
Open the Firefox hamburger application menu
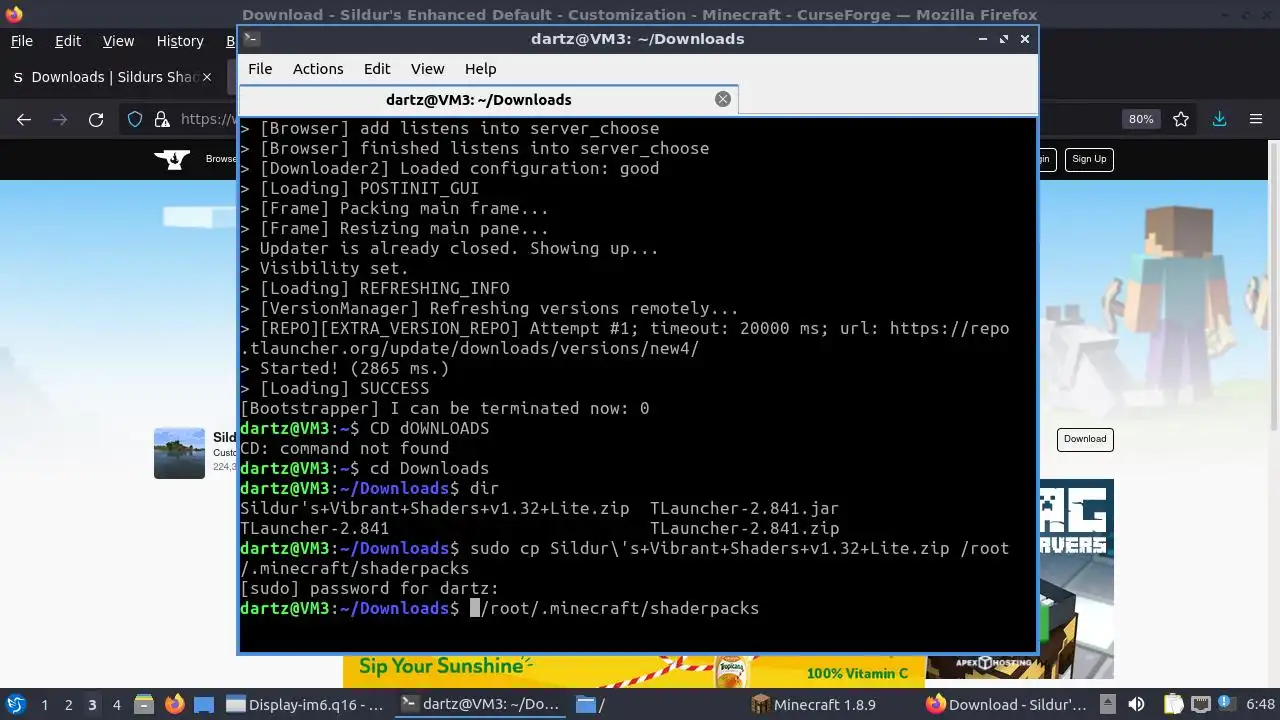(x=1256, y=119)
